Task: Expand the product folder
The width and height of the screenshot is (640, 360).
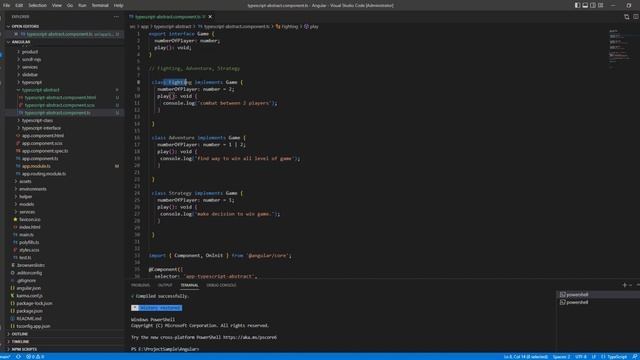Action: tap(30, 52)
